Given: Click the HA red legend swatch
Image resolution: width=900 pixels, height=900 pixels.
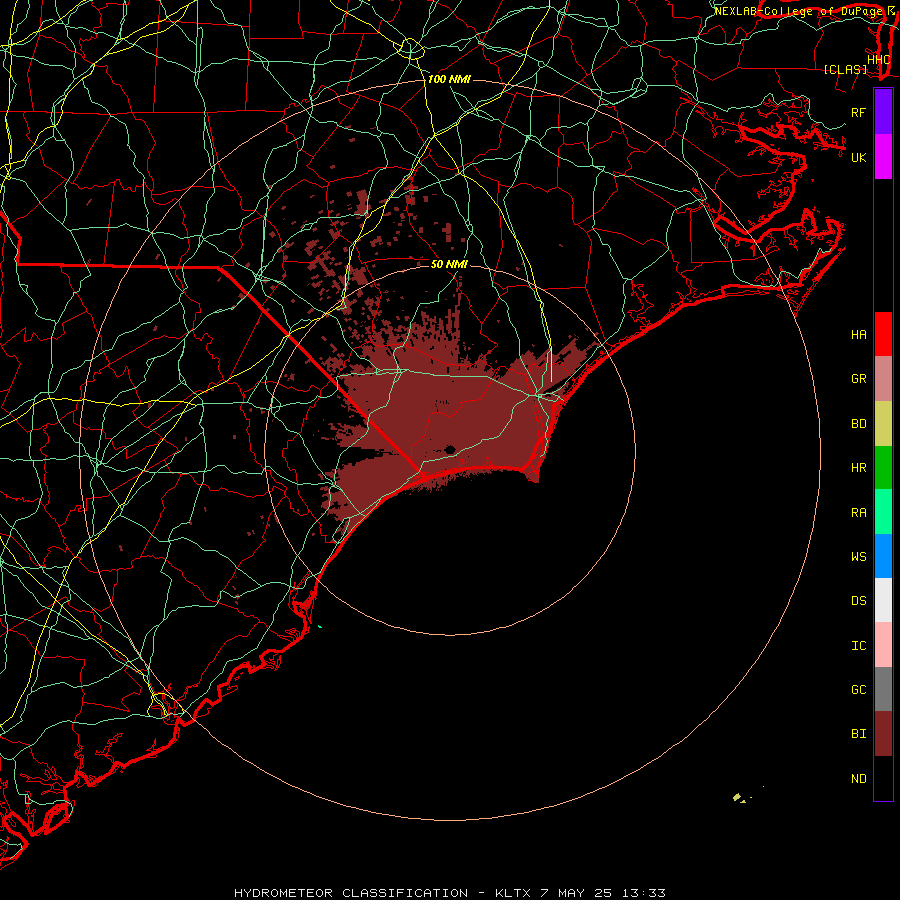Looking at the screenshot, I should pyautogui.click(x=883, y=334).
